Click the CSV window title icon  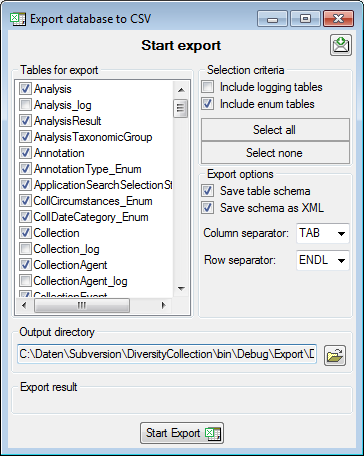18,19
